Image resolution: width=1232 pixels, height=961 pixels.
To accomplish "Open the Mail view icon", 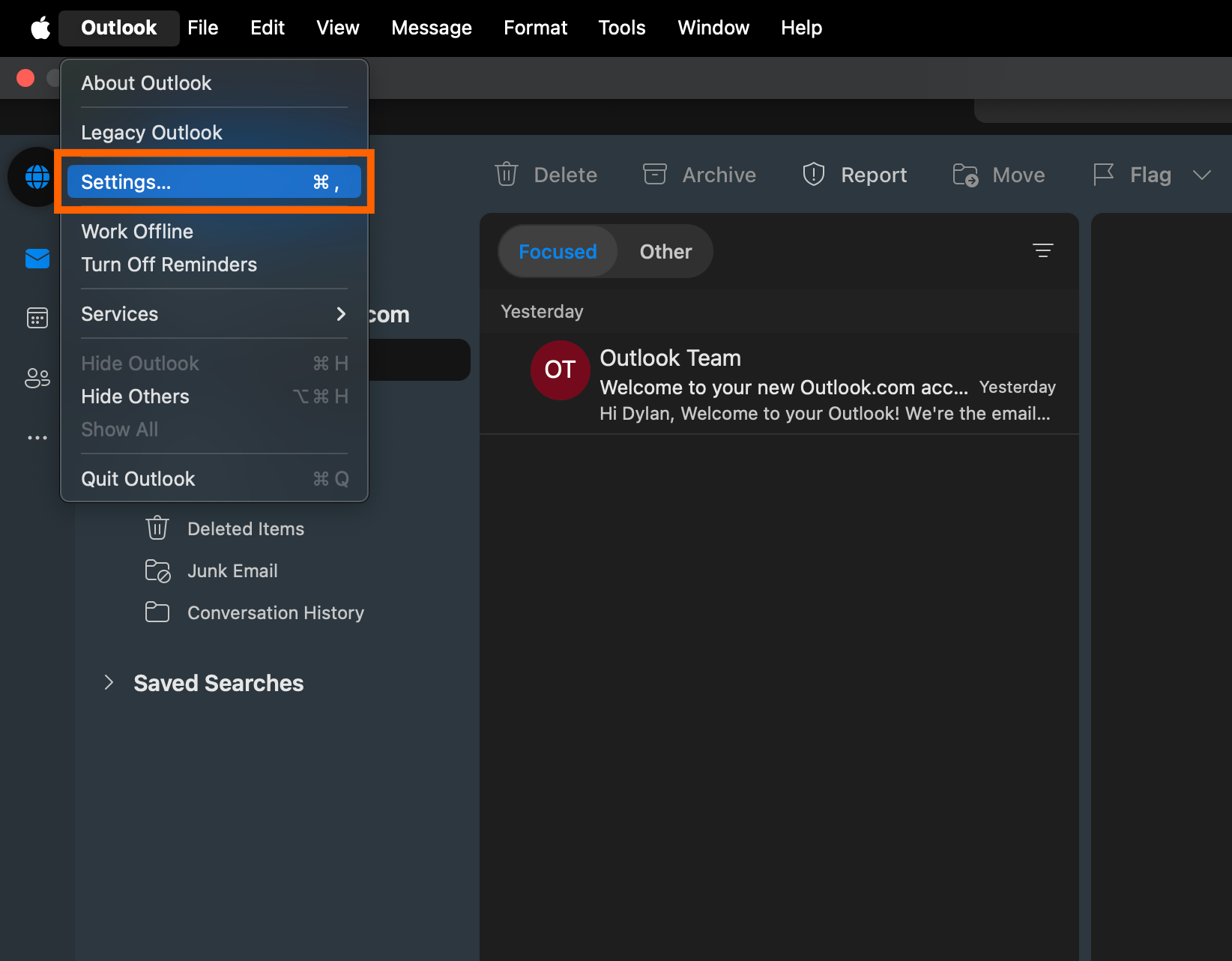I will point(37,259).
